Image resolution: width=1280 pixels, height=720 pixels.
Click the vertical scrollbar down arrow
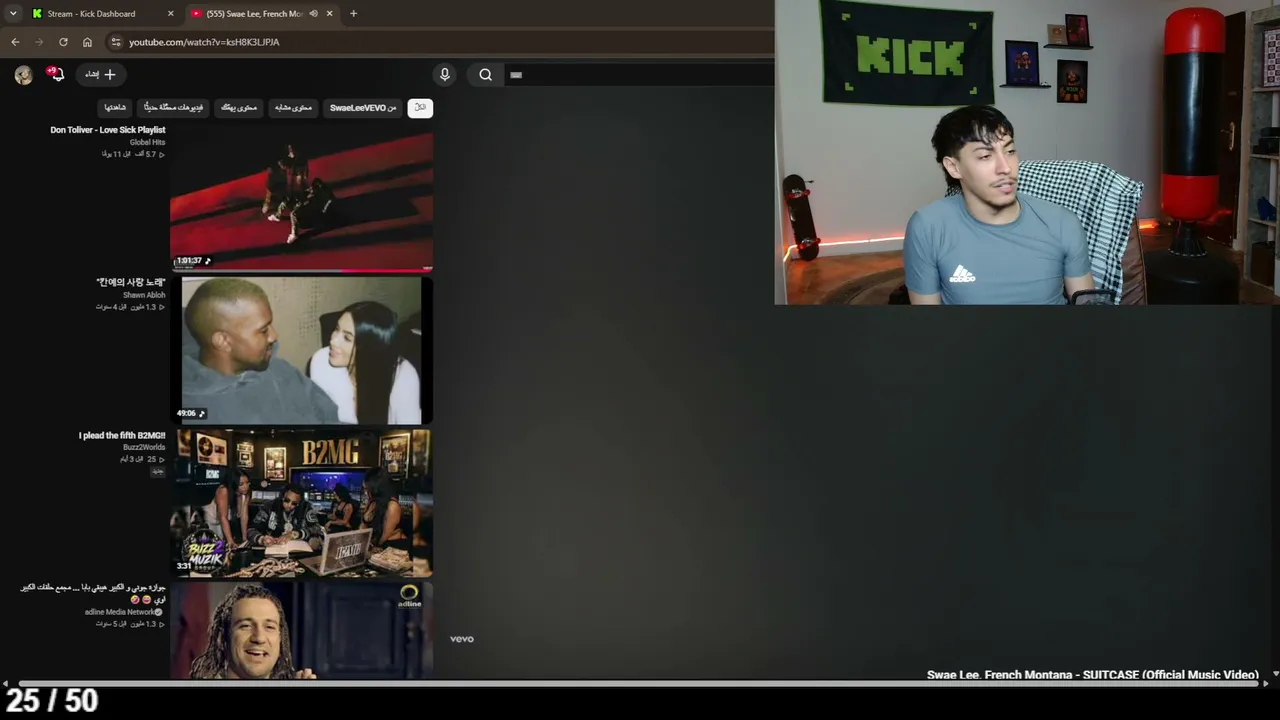pyautogui.click(x=1275, y=674)
